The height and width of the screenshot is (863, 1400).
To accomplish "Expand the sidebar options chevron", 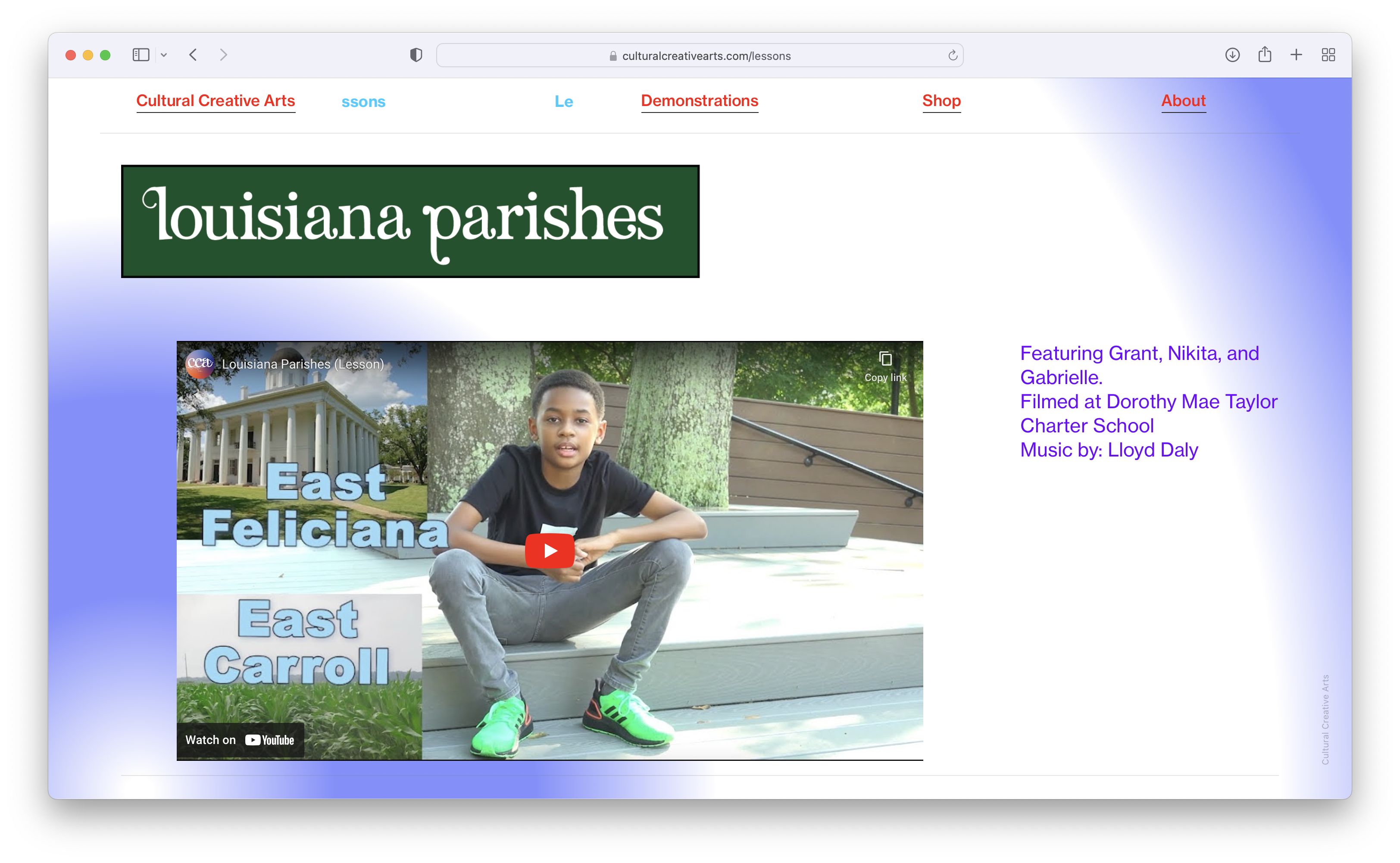I will click(164, 55).
